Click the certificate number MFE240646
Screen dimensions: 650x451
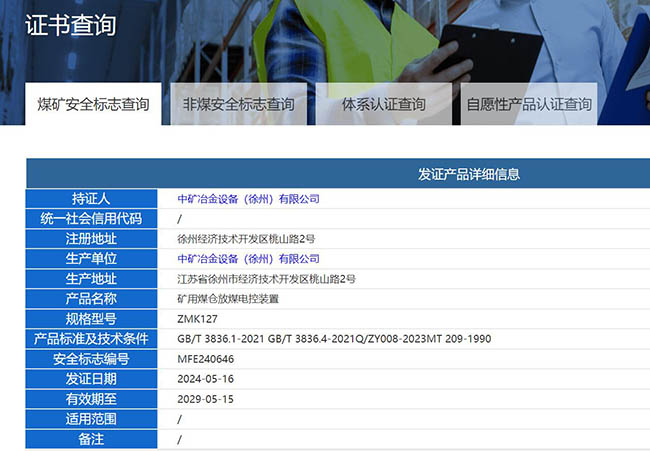[206, 359]
